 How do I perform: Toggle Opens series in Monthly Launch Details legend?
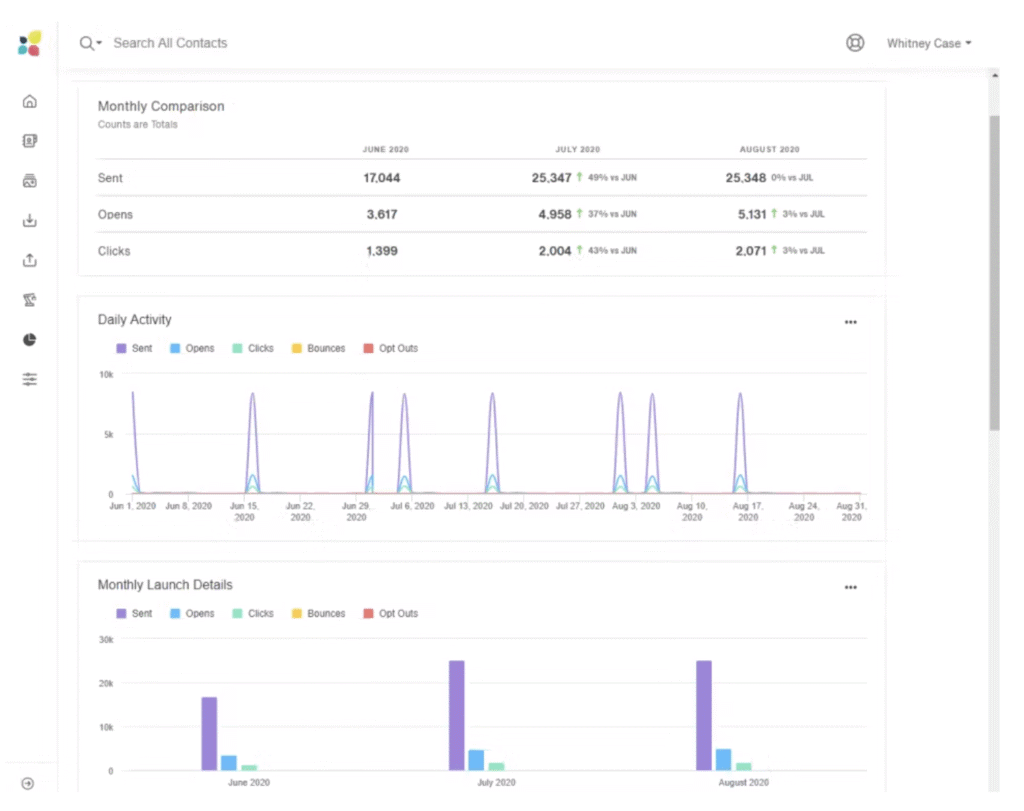point(191,614)
